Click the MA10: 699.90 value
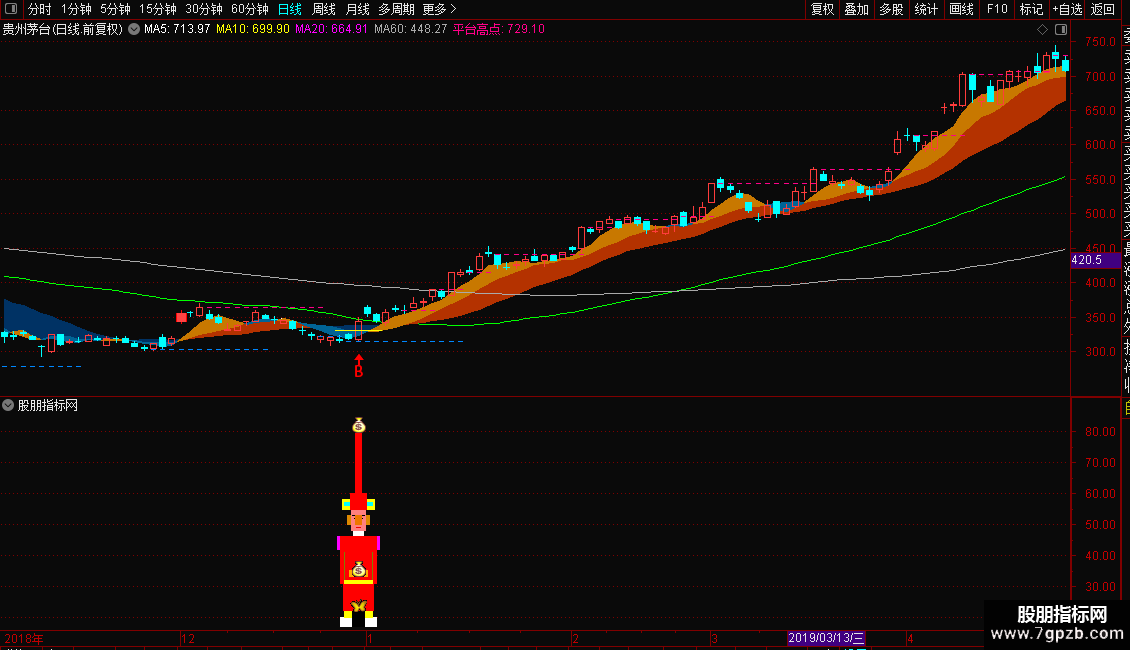This screenshot has height=650, width=1130. [x=253, y=30]
